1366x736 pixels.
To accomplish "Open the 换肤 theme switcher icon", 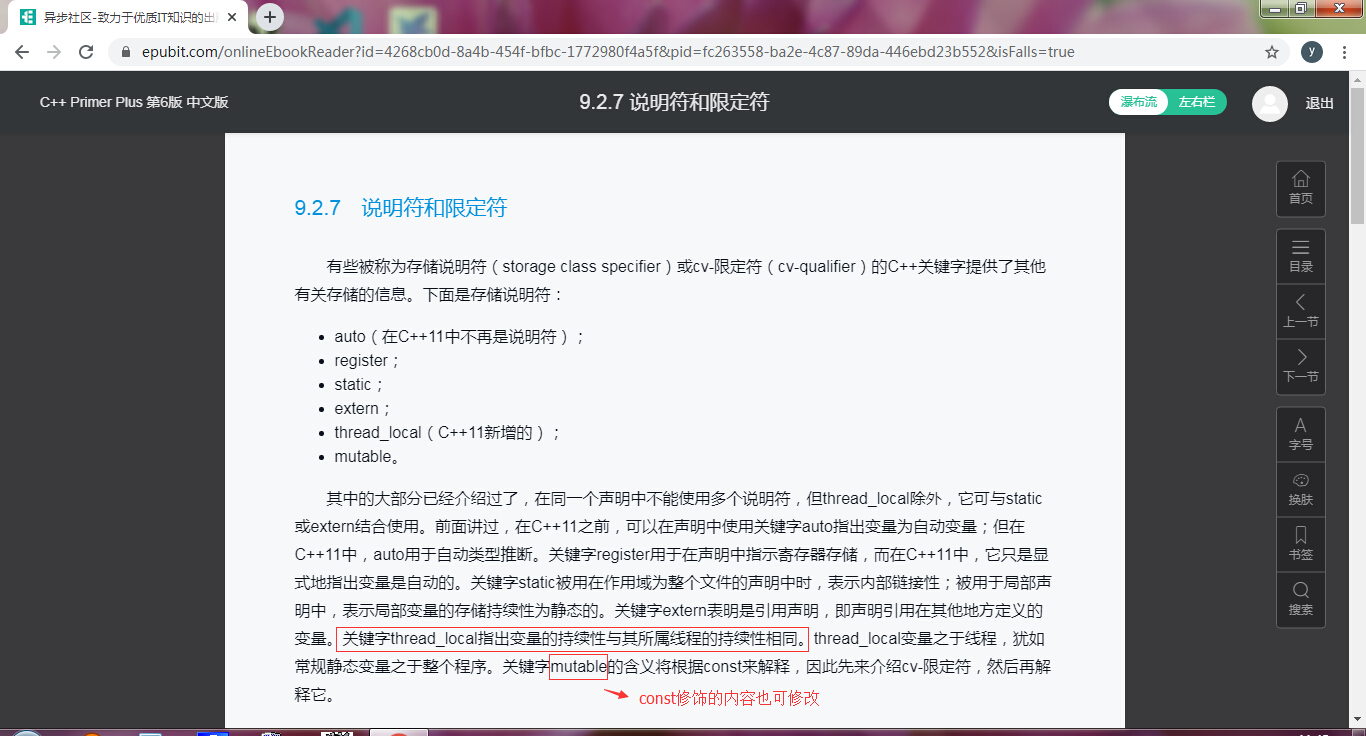I will click(1300, 489).
